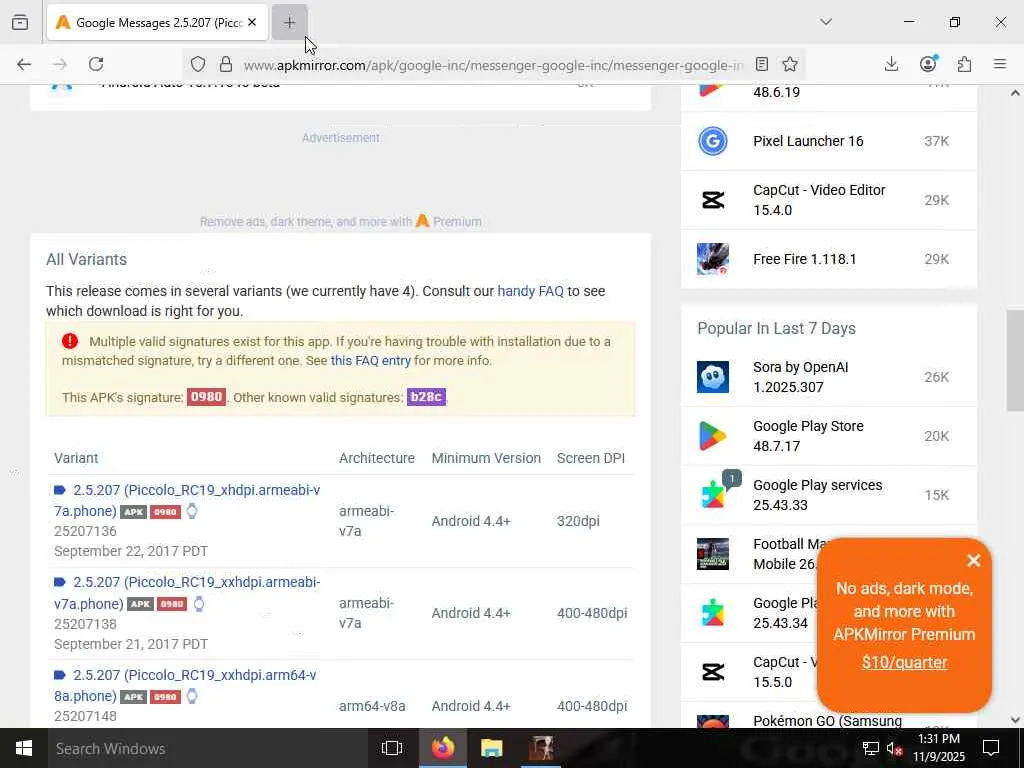The width and height of the screenshot is (1024, 768).
Task: Open the $10/quarter premium link
Action: [x=904, y=662]
